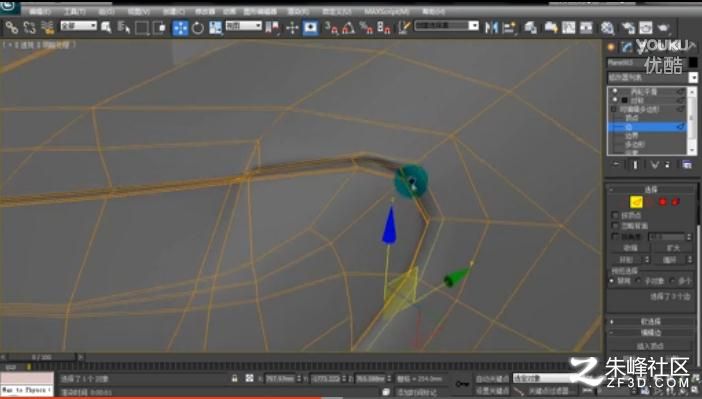The height and width of the screenshot is (399, 702).
Task: Open the Schematic View icon
Action: coord(586,28)
